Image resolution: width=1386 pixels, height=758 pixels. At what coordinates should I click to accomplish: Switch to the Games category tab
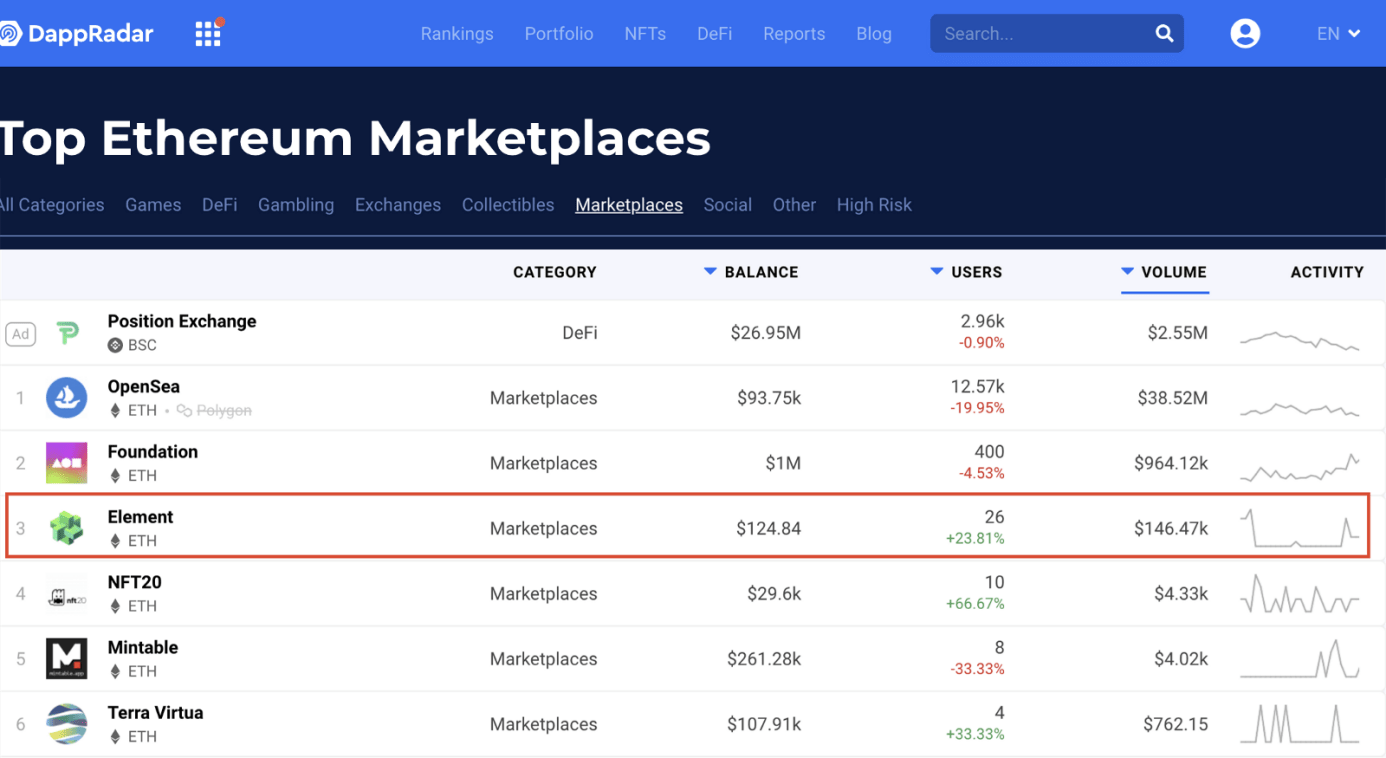pyautogui.click(x=153, y=205)
